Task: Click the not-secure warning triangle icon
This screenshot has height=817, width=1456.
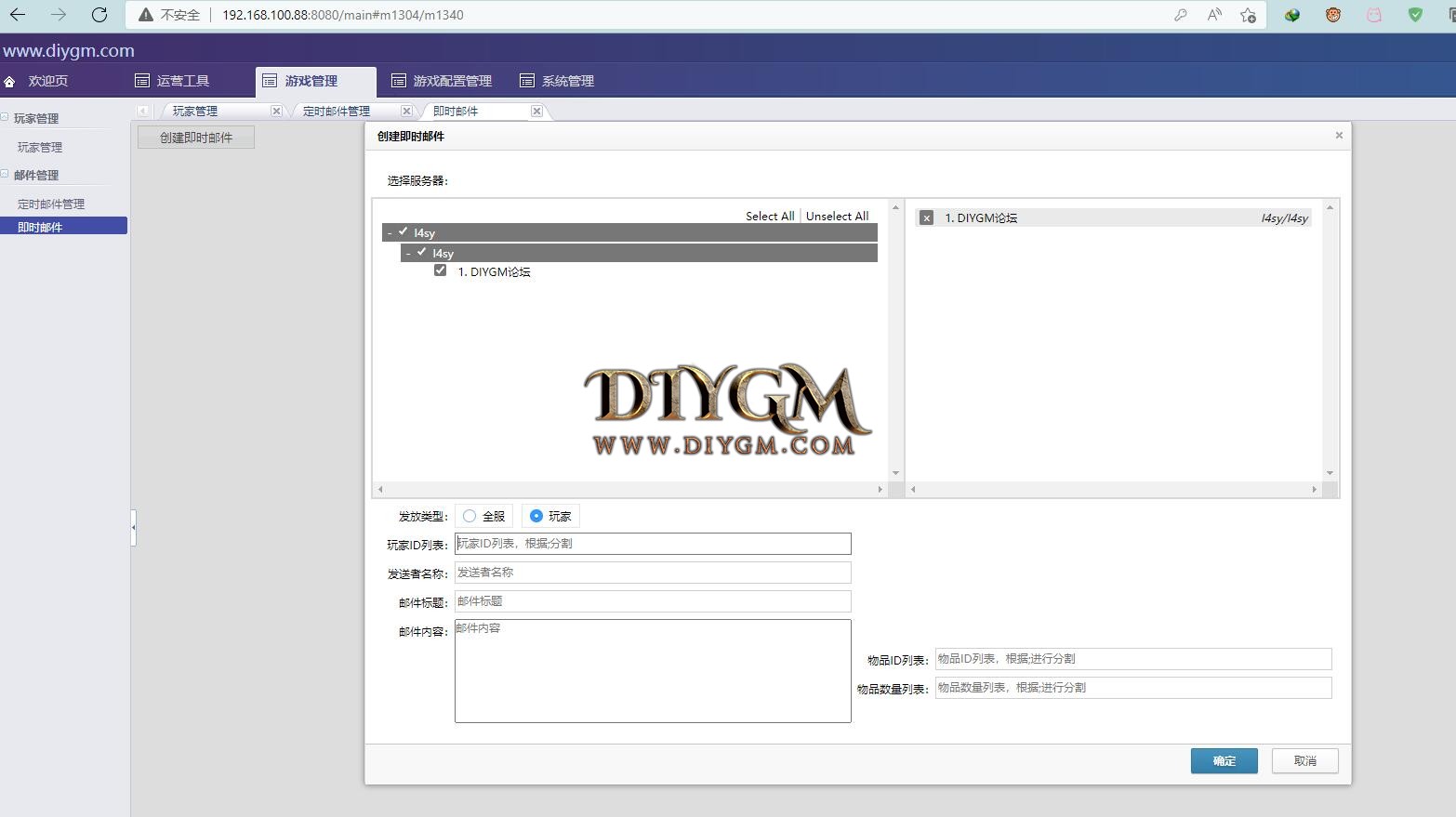Action: point(146,15)
